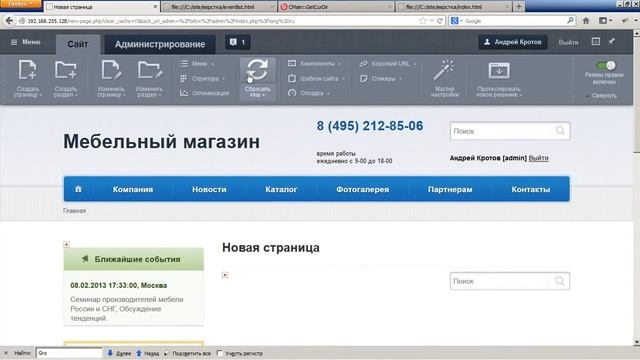Click the Edit page icon
This screenshot has height=360, width=640.
(111, 70)
